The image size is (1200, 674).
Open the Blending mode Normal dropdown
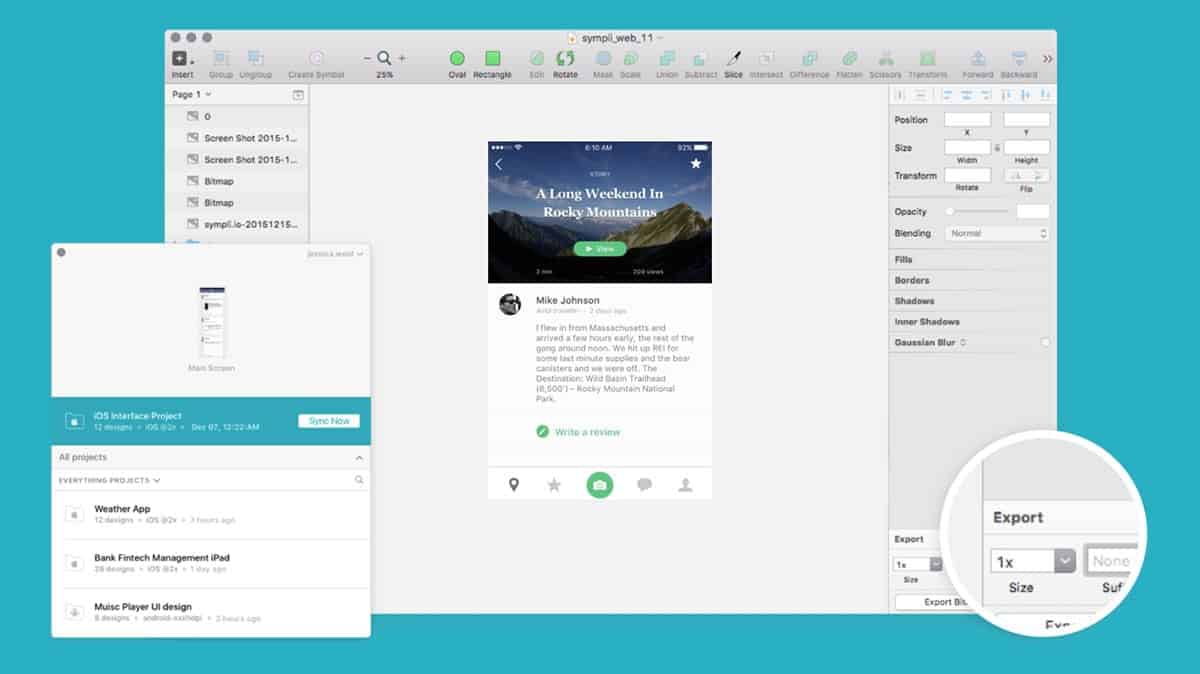point(996,233)
